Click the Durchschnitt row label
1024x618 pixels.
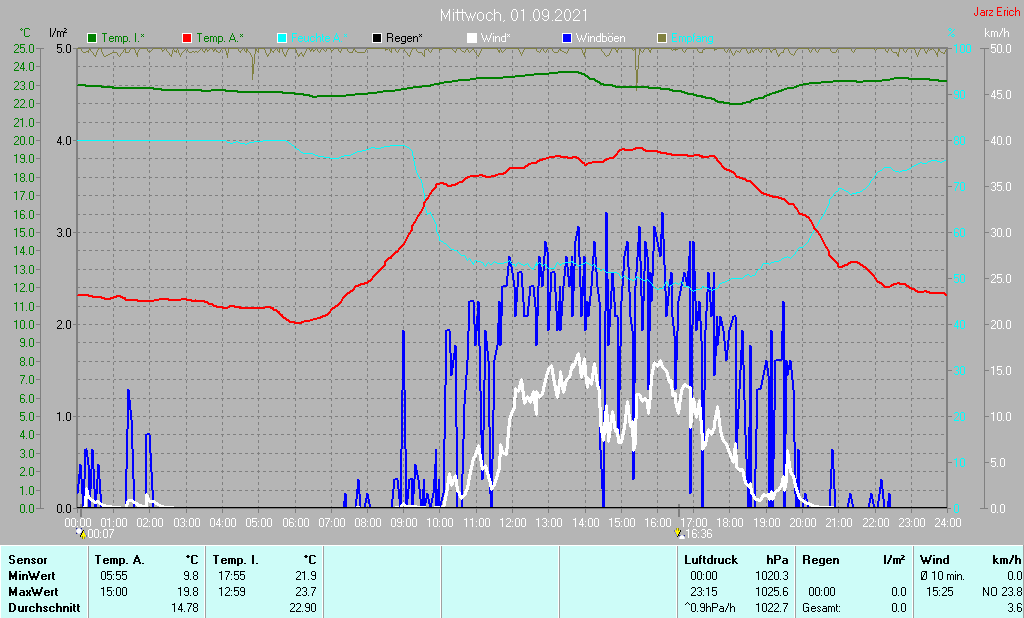[x=43, y=608]
